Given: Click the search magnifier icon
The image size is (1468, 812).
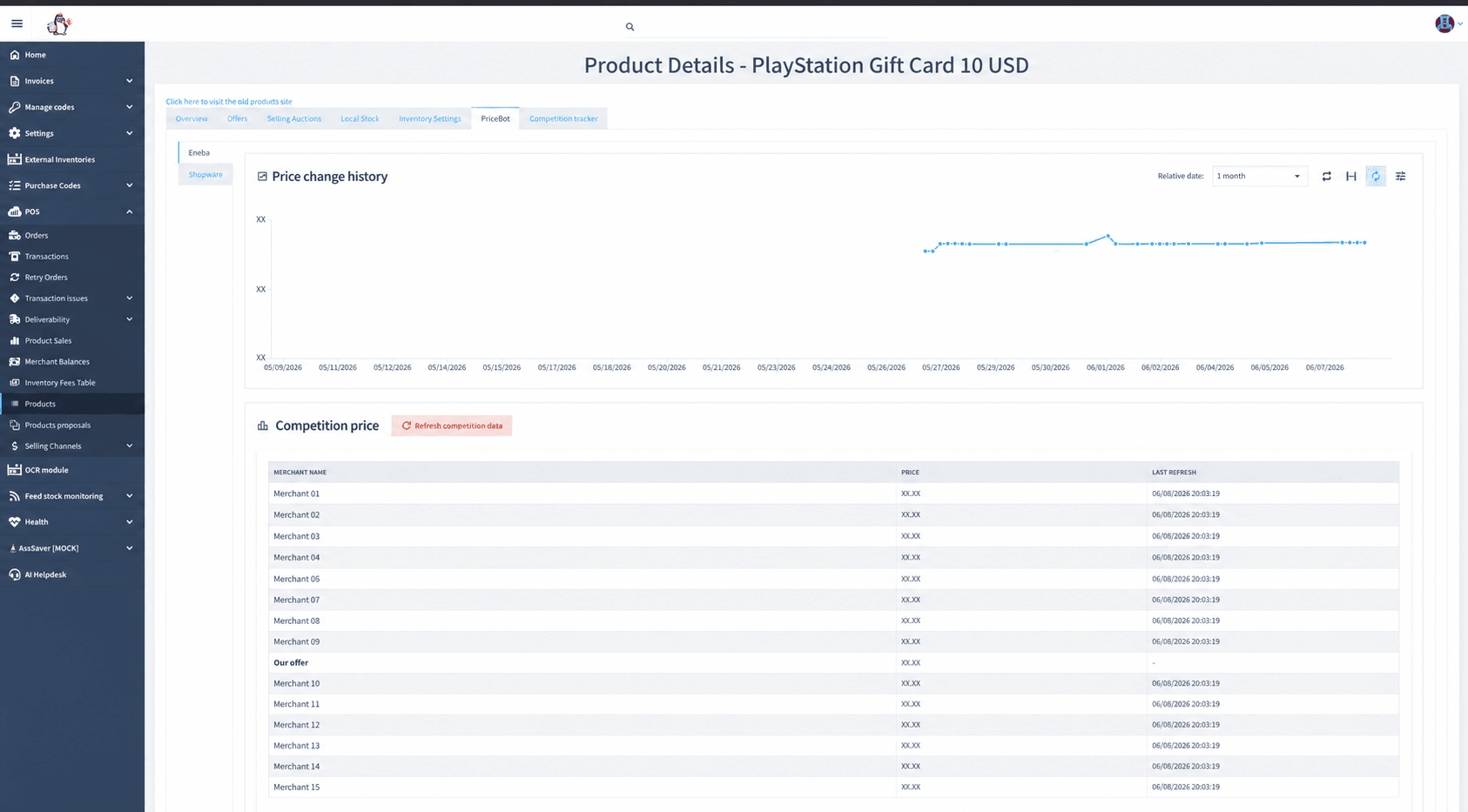Looking at the screenshot, I should [630, 27].
